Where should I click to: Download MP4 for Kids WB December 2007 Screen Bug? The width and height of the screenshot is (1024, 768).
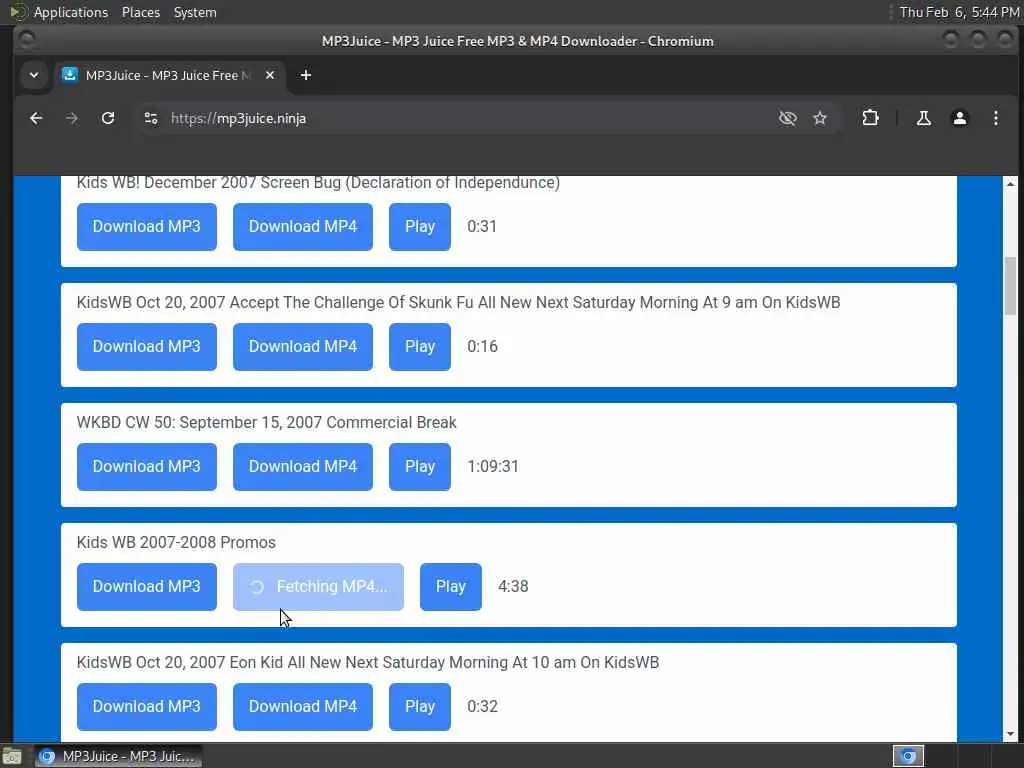point(302,227)
